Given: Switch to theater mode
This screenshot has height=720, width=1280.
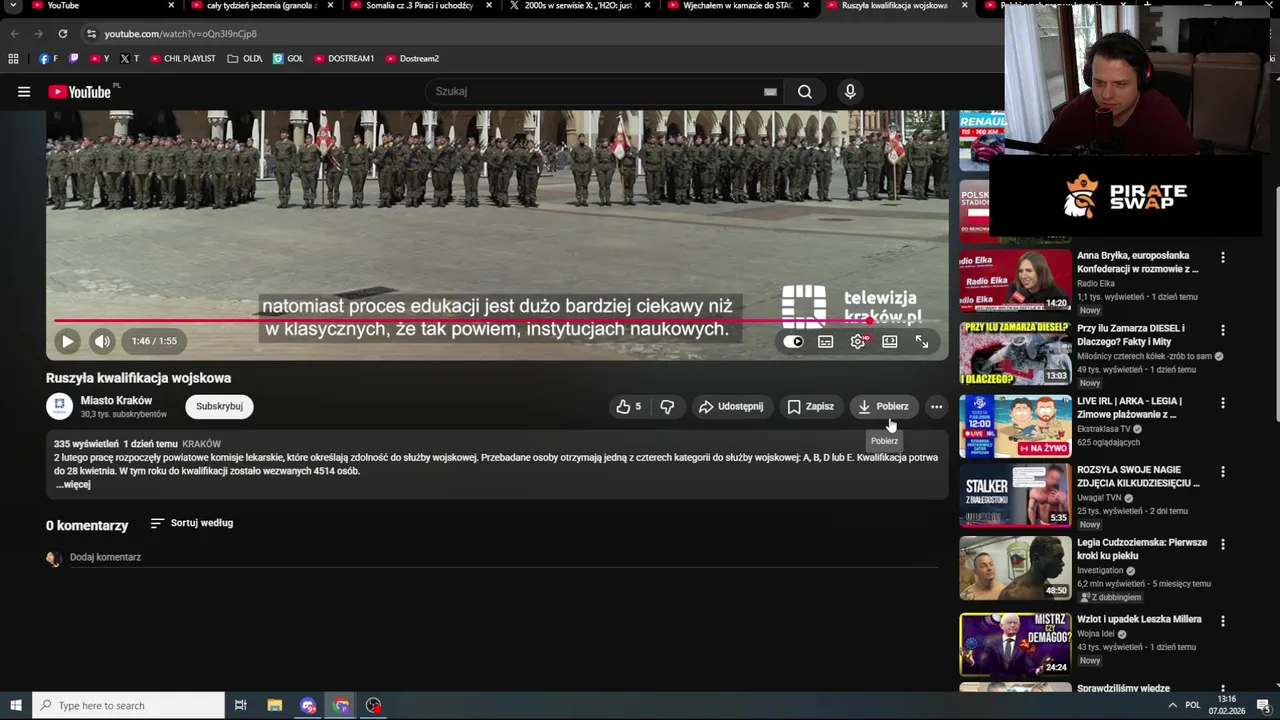Looking at the screenshot, I should tap(890, 341).
